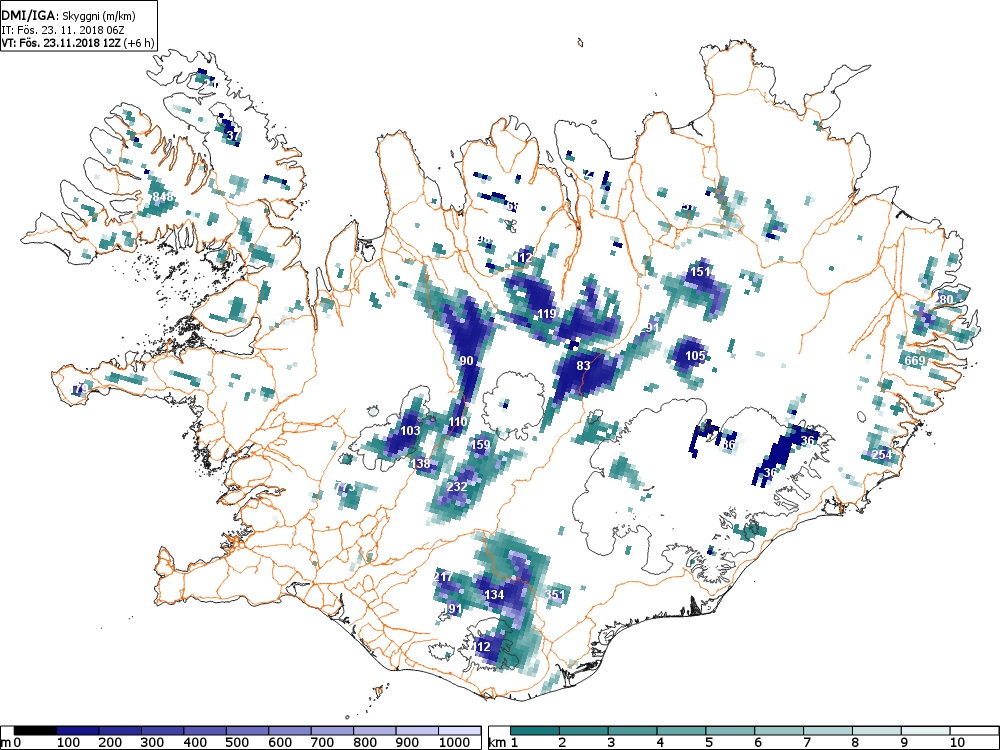
Task: Click the "669" visibility value in the east
Action: coord(915,361)
